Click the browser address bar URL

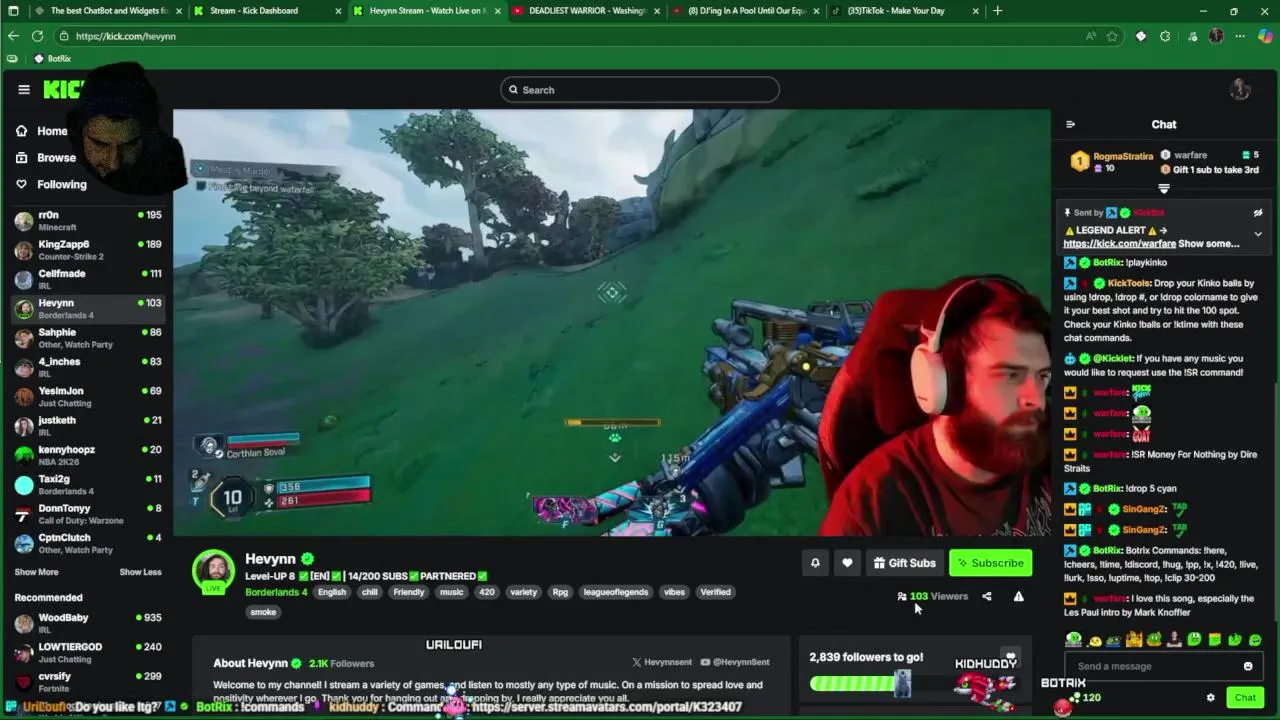(125, 36)
